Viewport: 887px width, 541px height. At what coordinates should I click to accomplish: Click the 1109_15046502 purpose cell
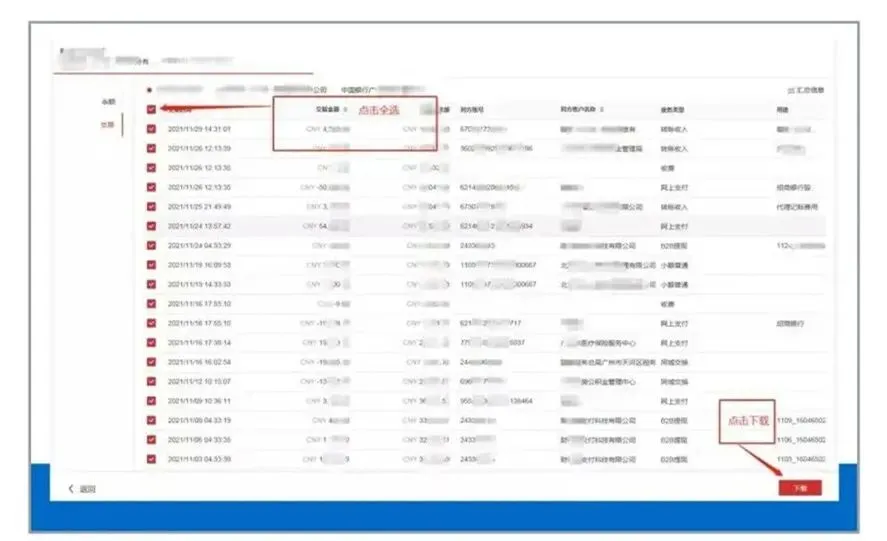(x=801, y=420)
